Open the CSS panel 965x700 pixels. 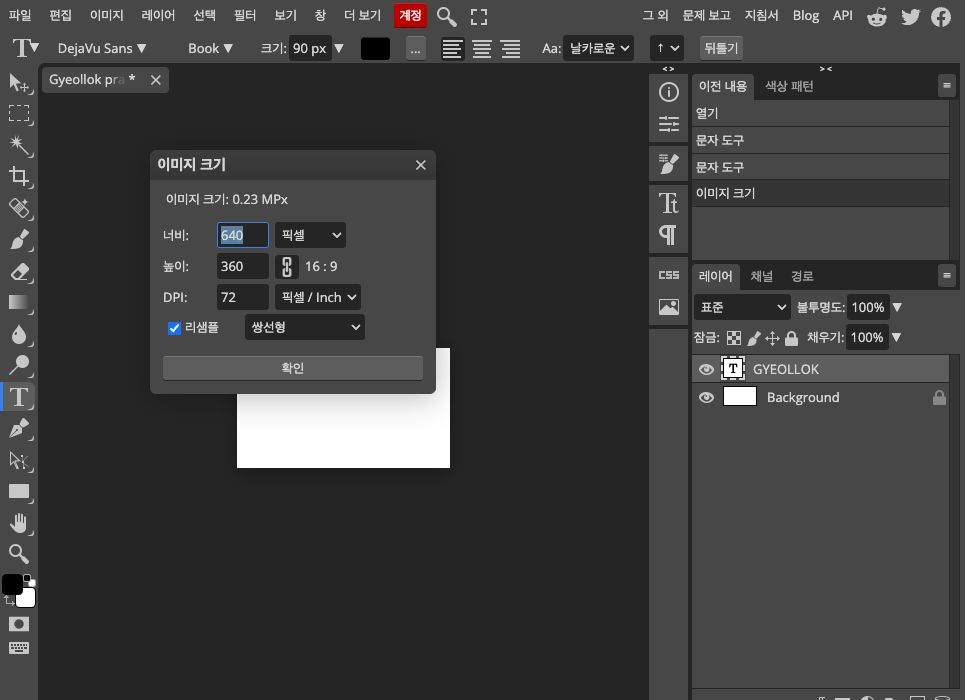click(x=668, y=275)
